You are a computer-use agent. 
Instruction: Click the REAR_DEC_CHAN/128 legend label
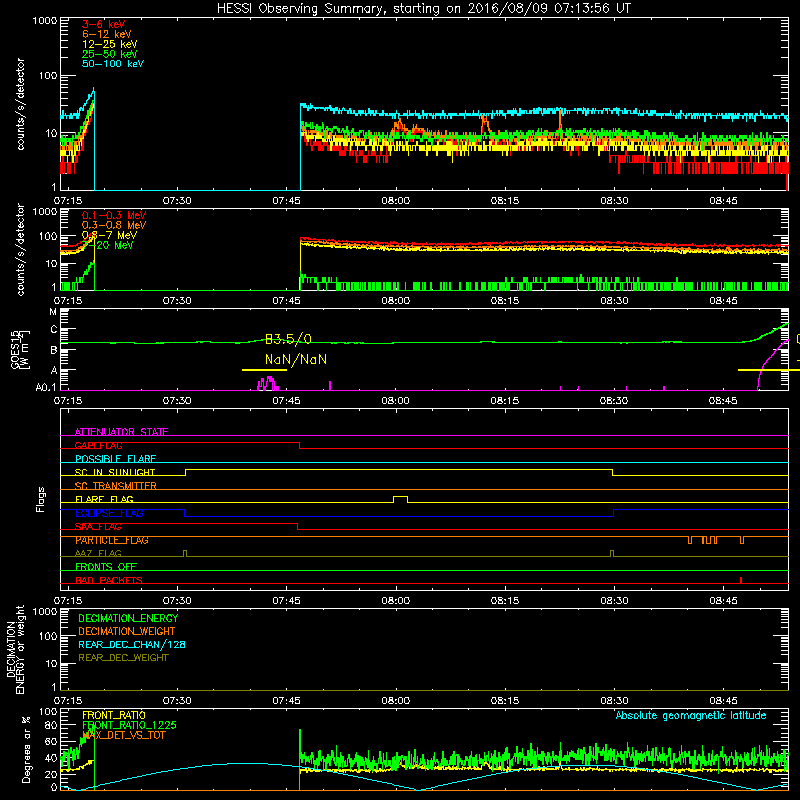pos(132,644)
